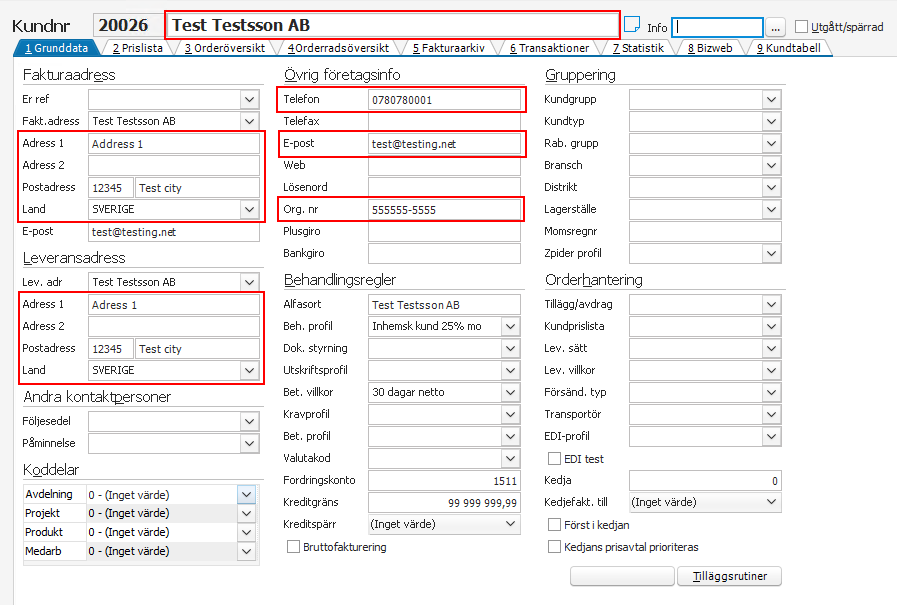Image resolution: width=897 pixels, height=605 pixels.
Task: Enable the EDI test checkbox
Action: pos(555,459)
